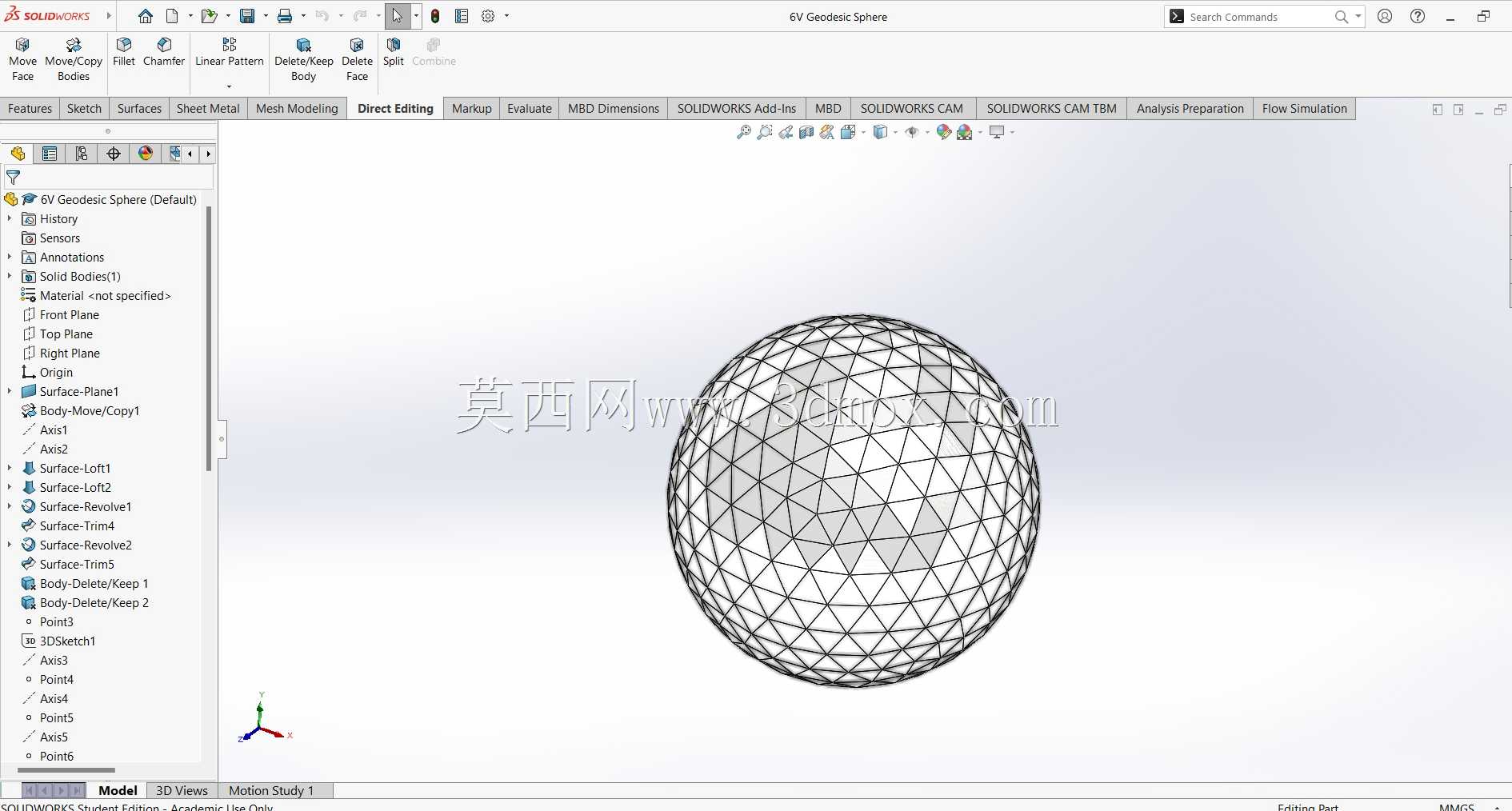Viewport: 1512px width, 811px height.
Task: Open the Flow Simulation tab
Action: point(1305,109)
